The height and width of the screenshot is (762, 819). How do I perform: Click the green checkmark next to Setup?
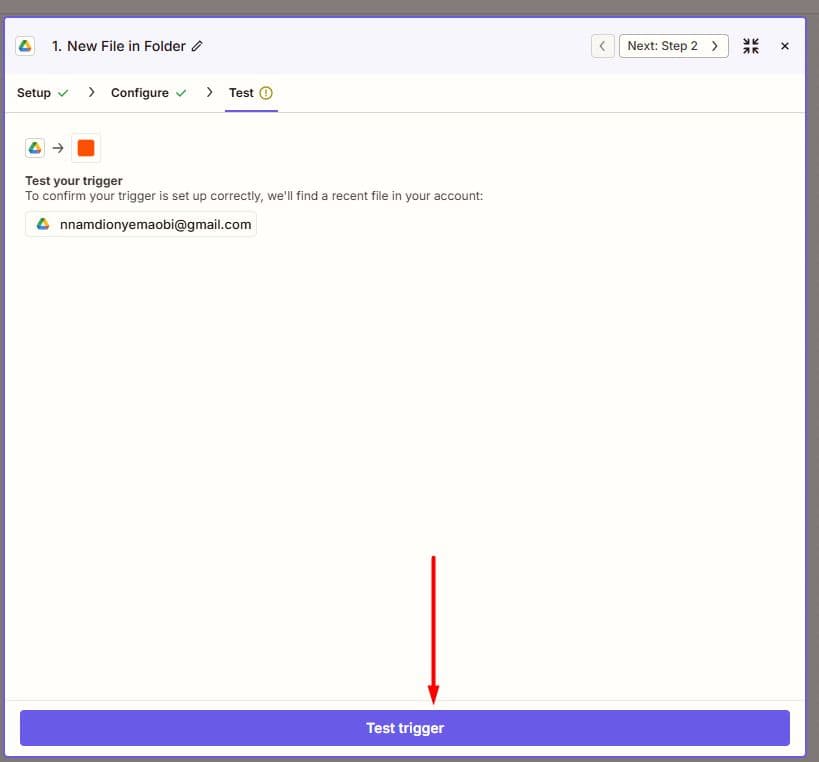tap(63, 93)
